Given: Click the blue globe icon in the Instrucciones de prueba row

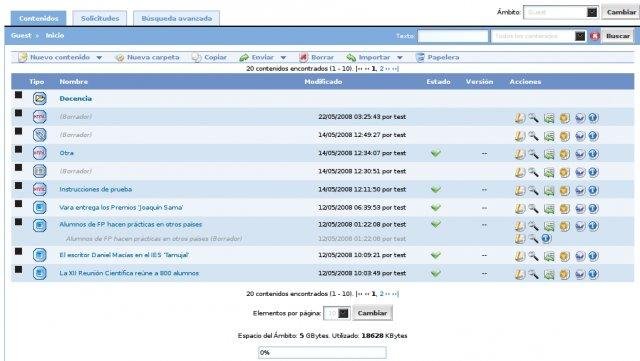Looking at the screenshot, I should 580,190.
